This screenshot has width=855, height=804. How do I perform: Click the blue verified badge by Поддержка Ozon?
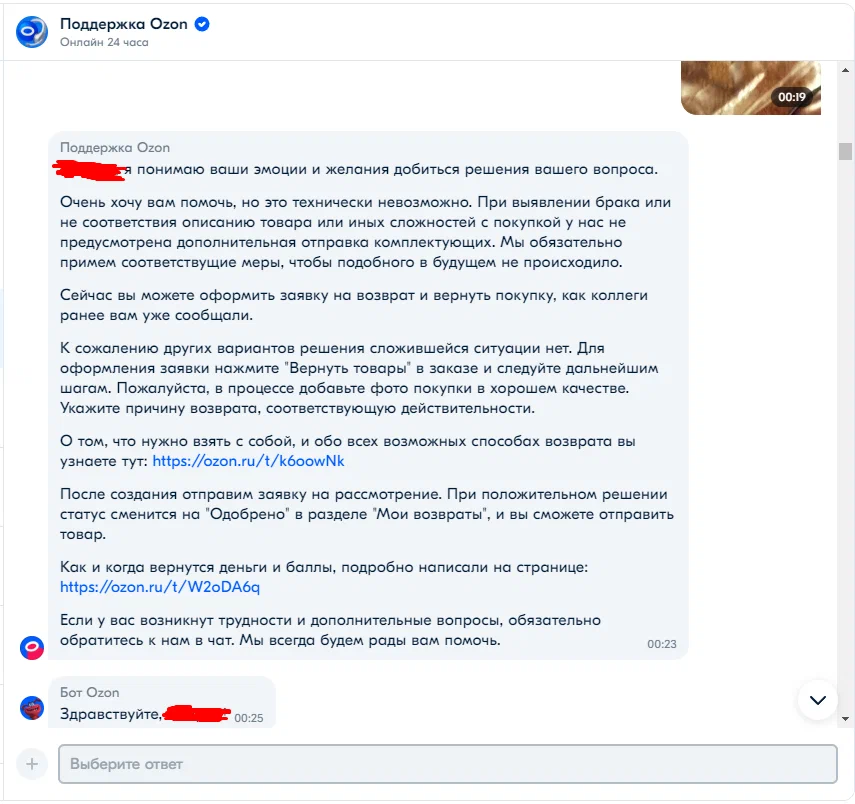coord(202,24)
